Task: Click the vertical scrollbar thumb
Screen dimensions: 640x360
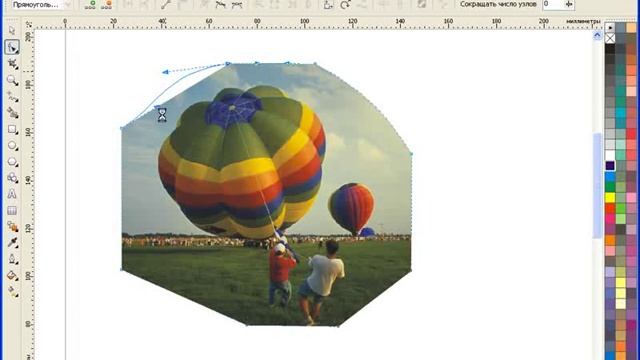Action: coord(597,185)
